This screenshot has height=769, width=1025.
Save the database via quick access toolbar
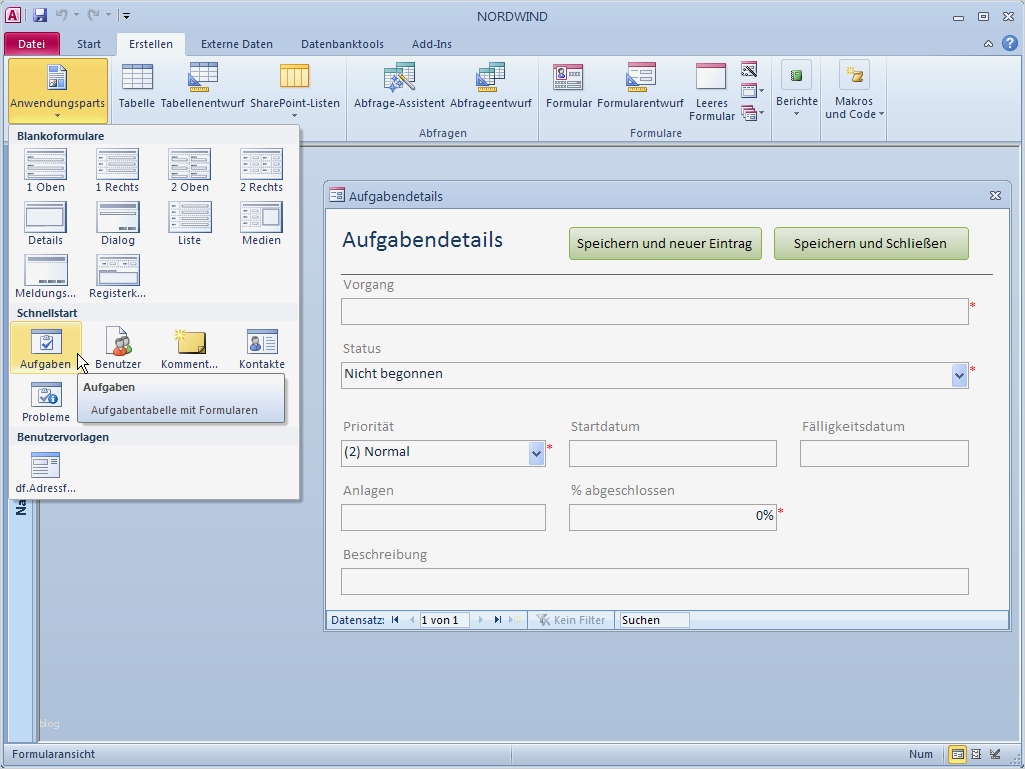(38, 14)
